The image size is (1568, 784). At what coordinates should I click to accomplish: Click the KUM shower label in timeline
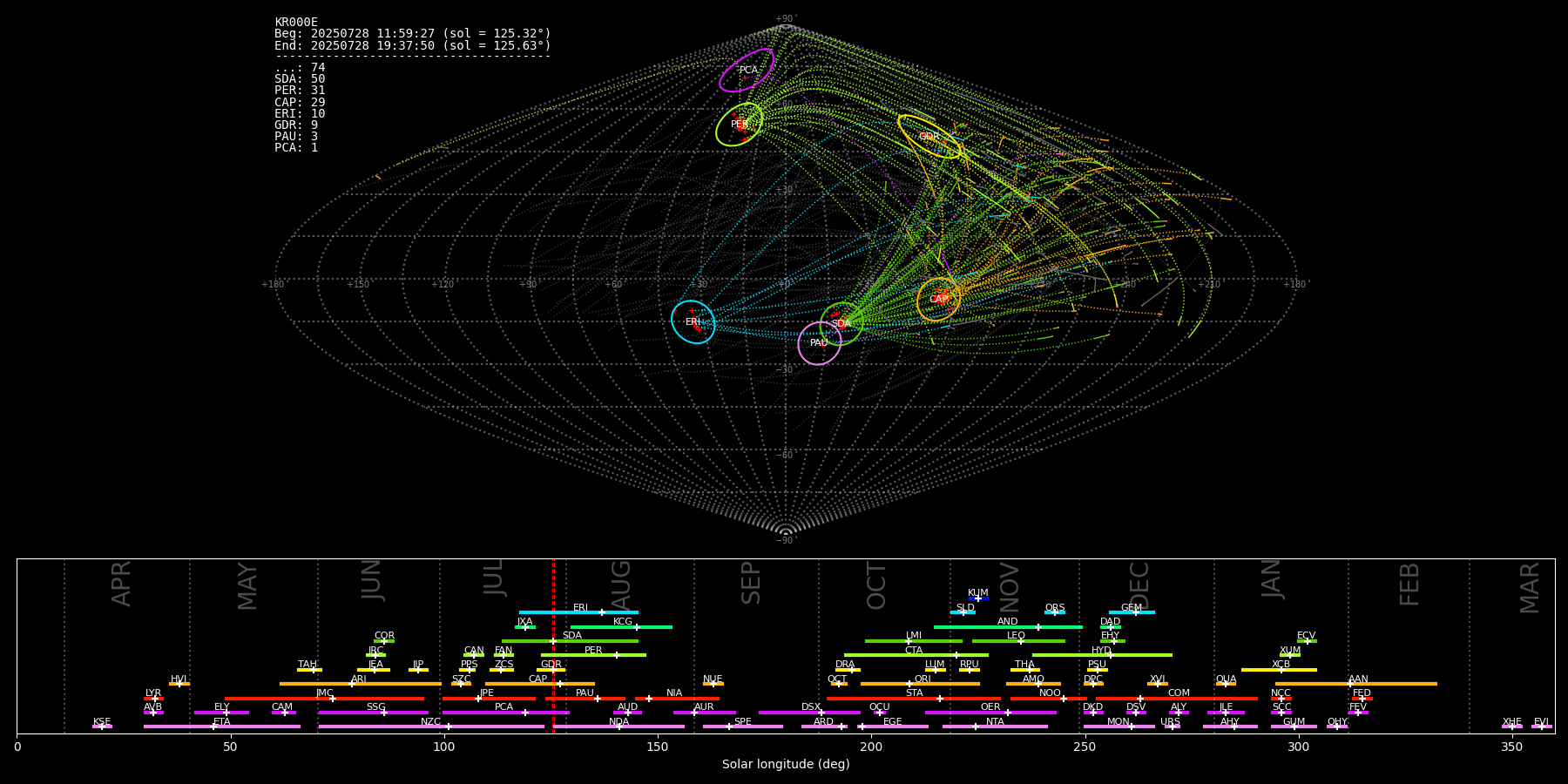coord(978,593)
